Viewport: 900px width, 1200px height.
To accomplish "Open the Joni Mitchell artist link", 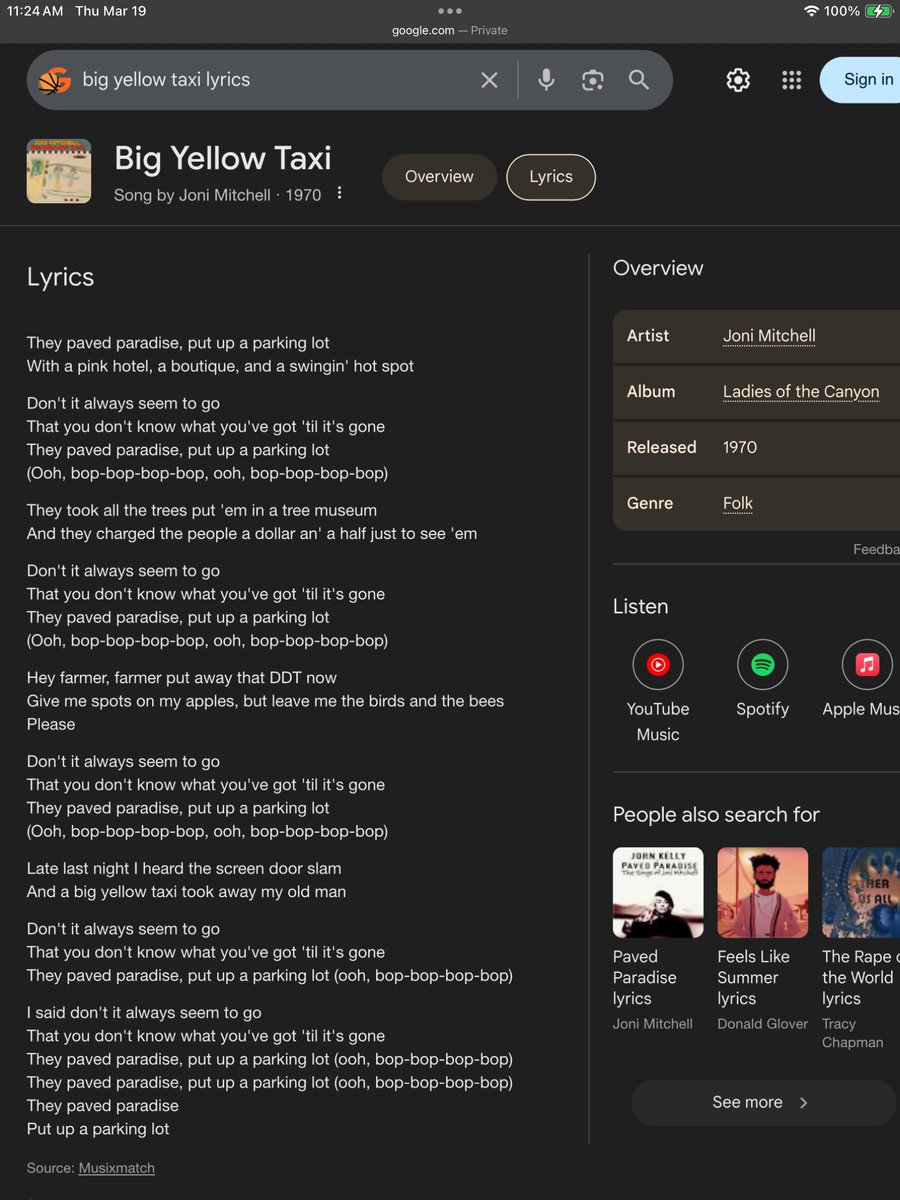I will [x=769, y=336].
